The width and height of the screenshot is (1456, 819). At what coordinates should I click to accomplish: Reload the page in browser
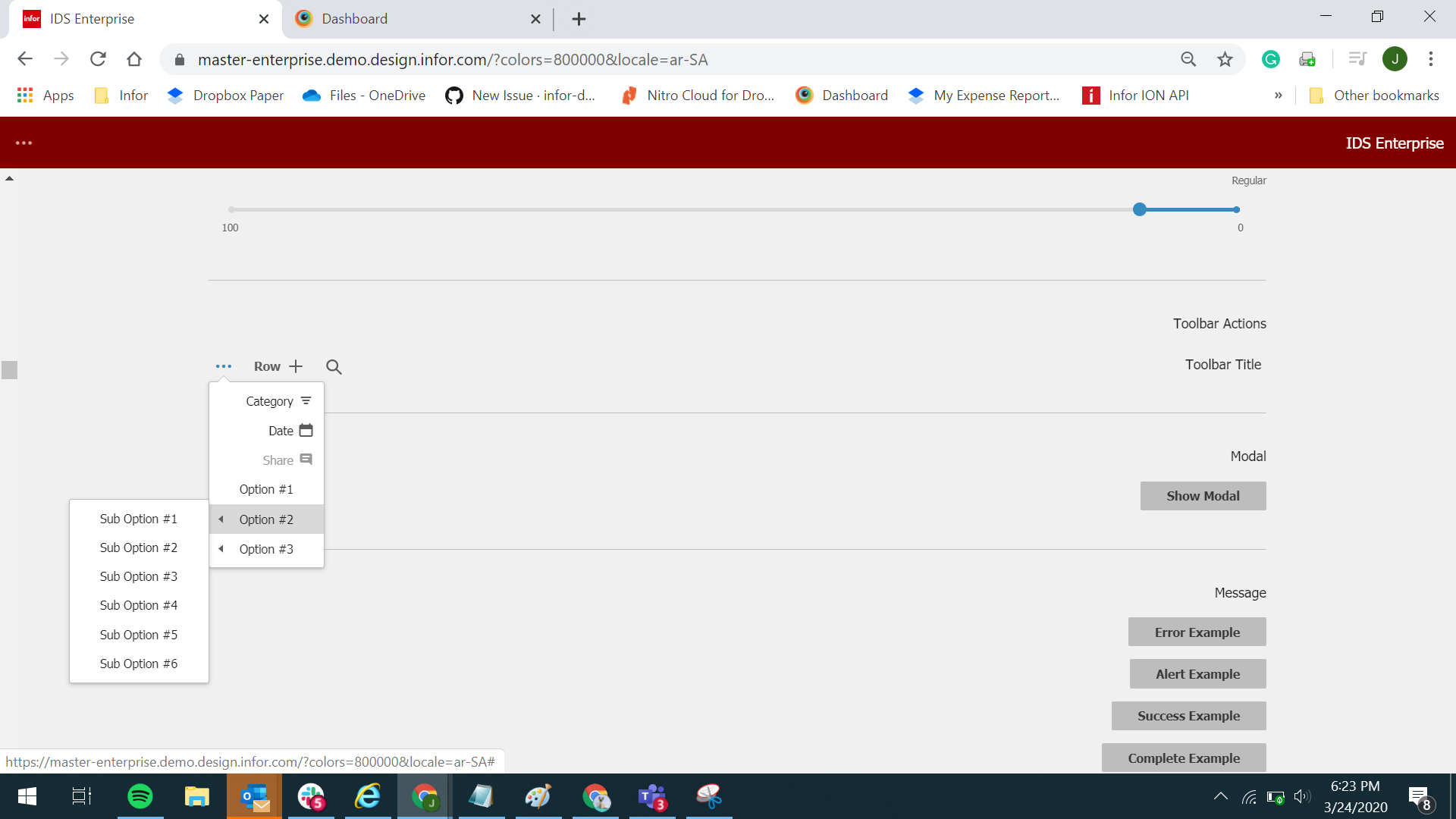(98, 59)
